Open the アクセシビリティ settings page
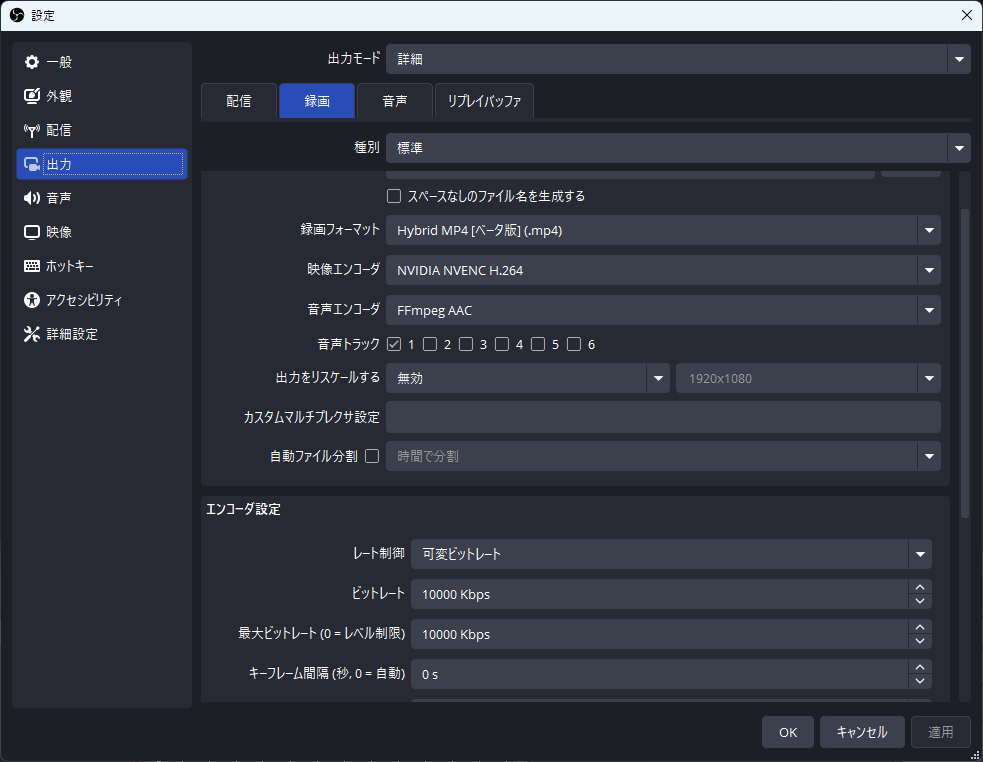Image resolution: width=983 pixels, height=762 pixels. click(102, 300)
